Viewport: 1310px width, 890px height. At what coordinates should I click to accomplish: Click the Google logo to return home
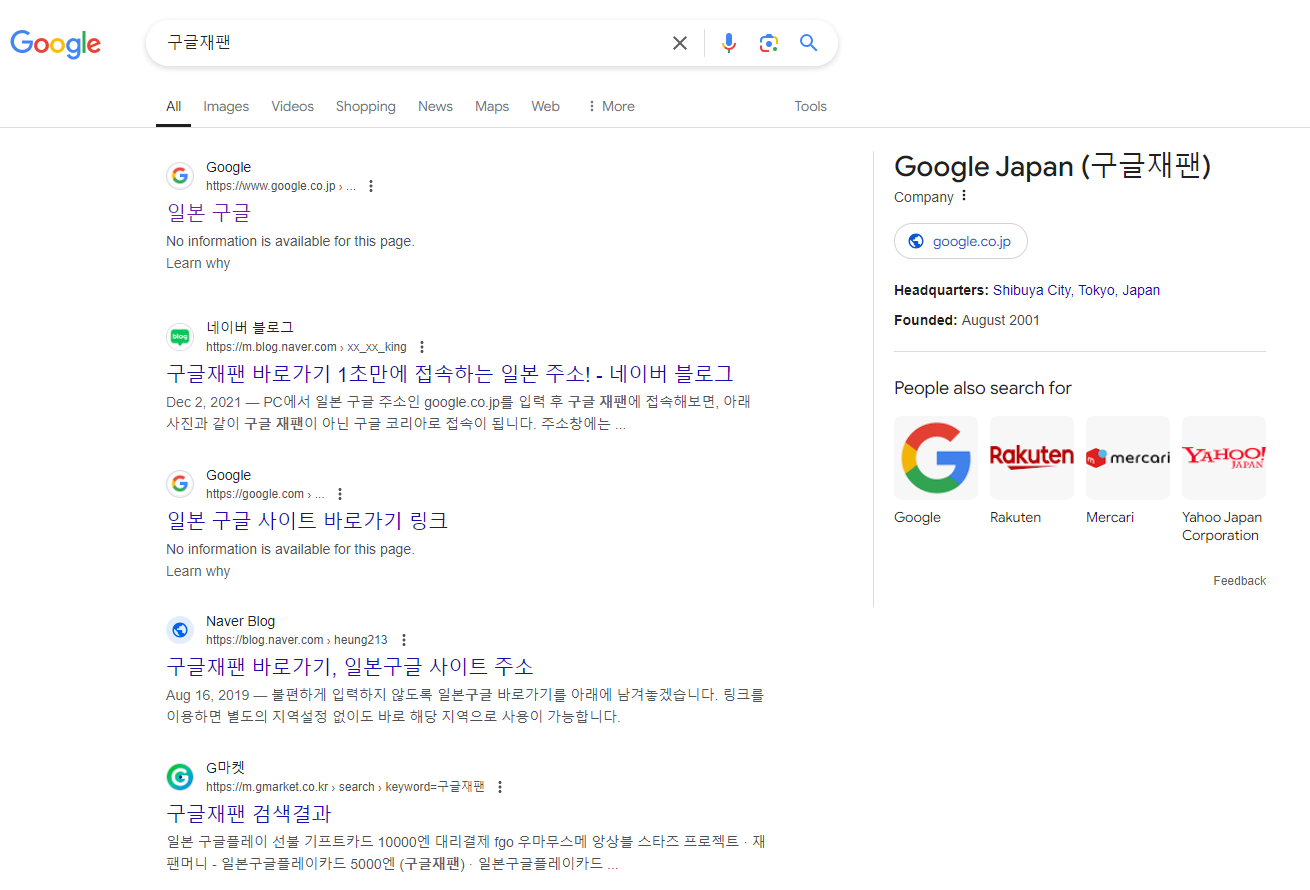55,44
